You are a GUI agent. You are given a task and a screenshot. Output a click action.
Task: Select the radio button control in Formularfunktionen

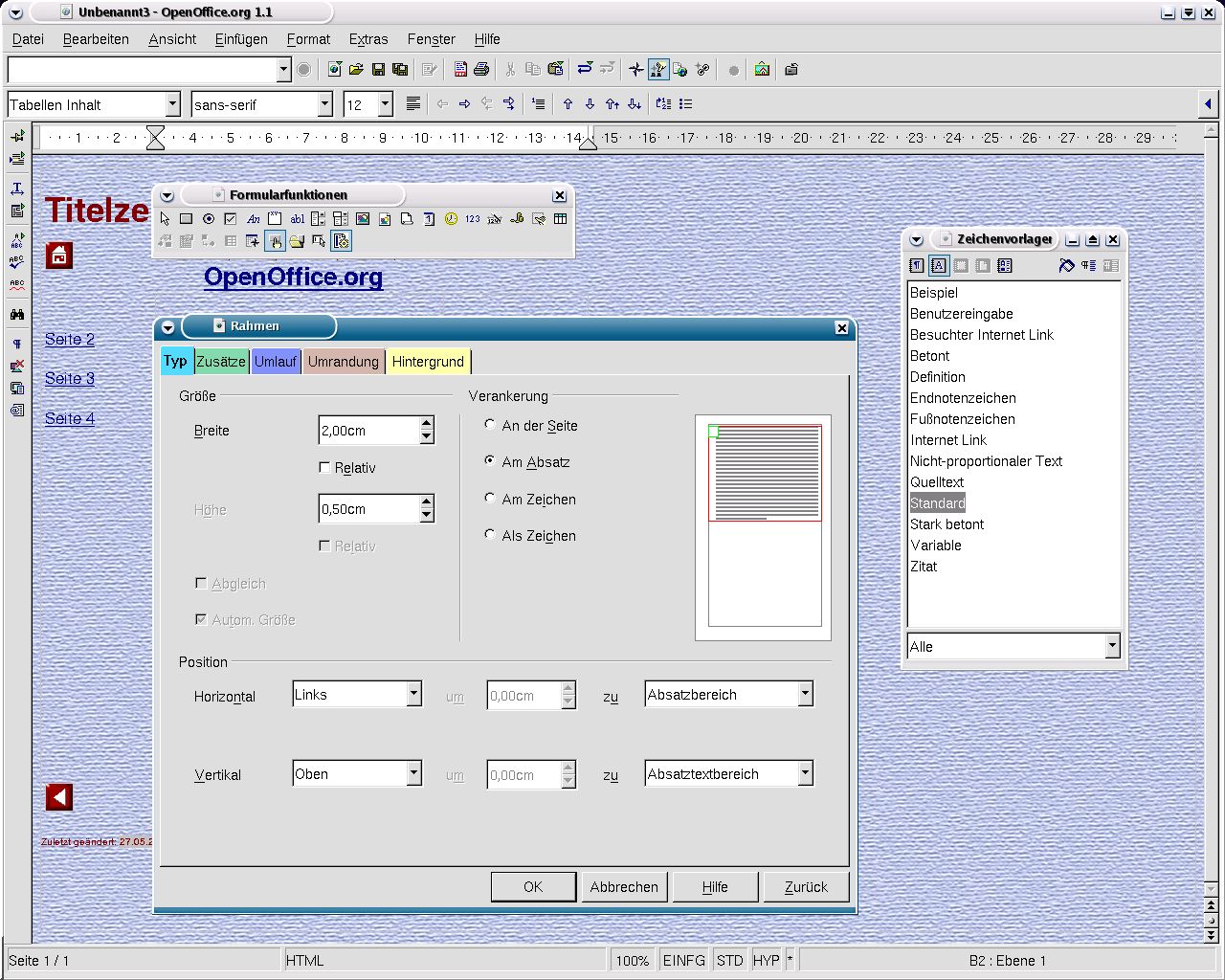pyautogui.click(x=209, y=219)
